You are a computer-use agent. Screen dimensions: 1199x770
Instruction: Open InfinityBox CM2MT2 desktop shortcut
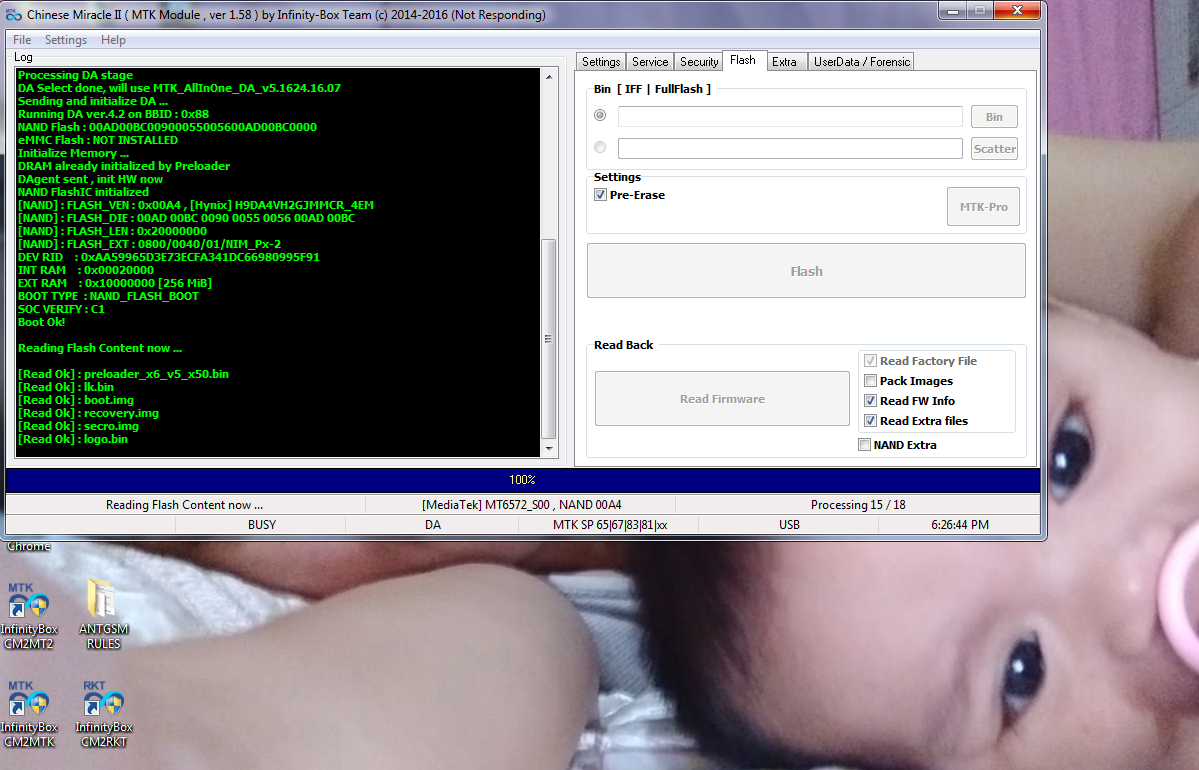pos(29,616)
